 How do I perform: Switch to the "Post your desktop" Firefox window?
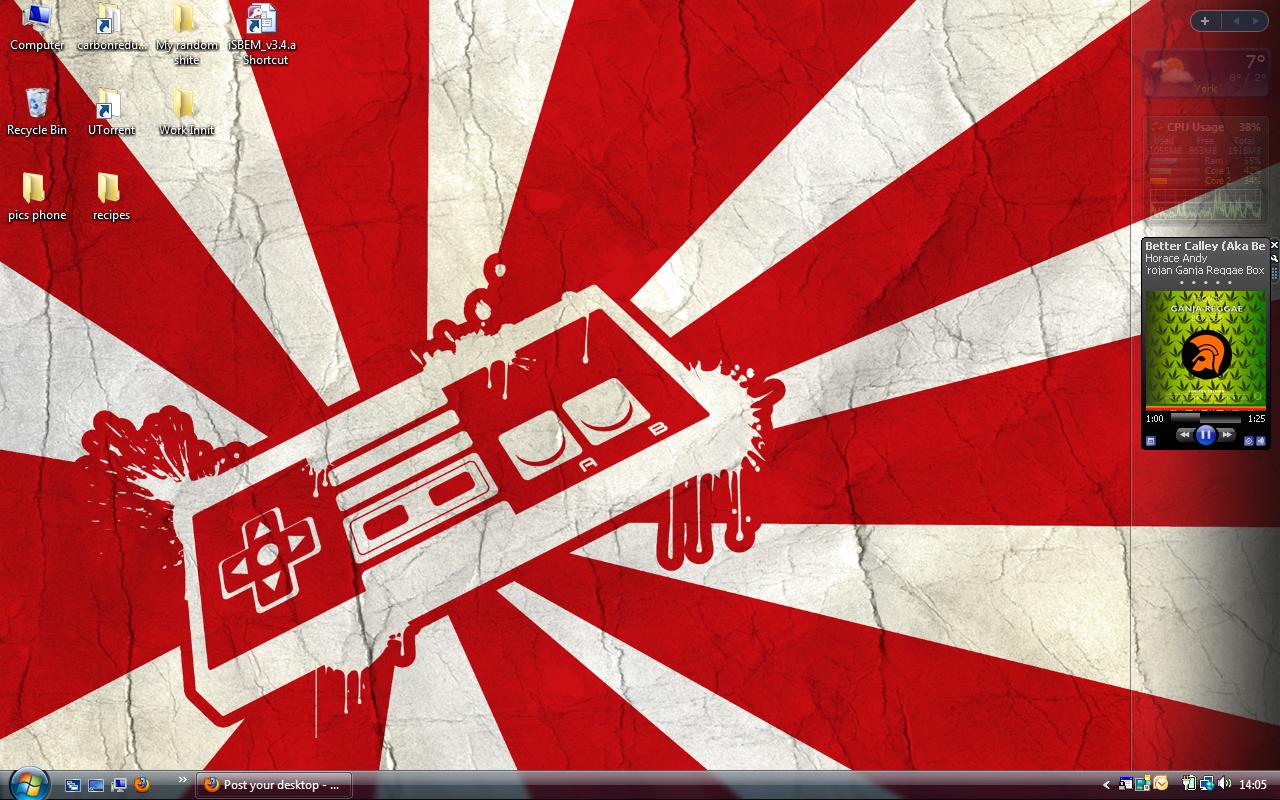[x=272, y=785]
